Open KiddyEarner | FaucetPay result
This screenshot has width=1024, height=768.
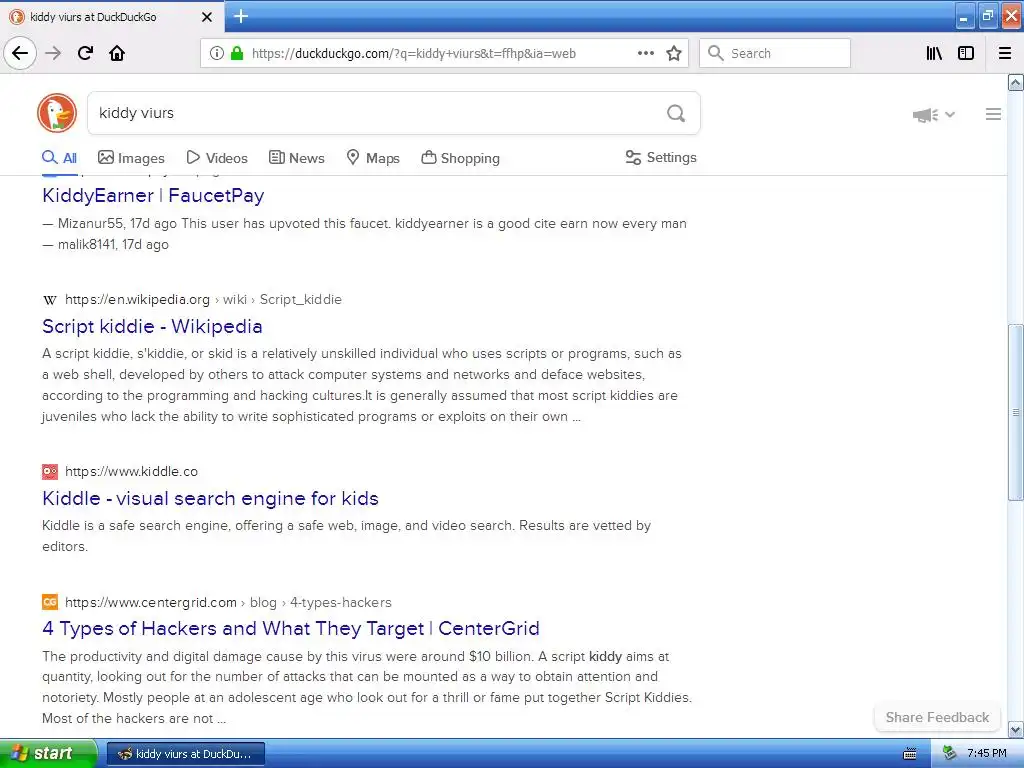153,195
